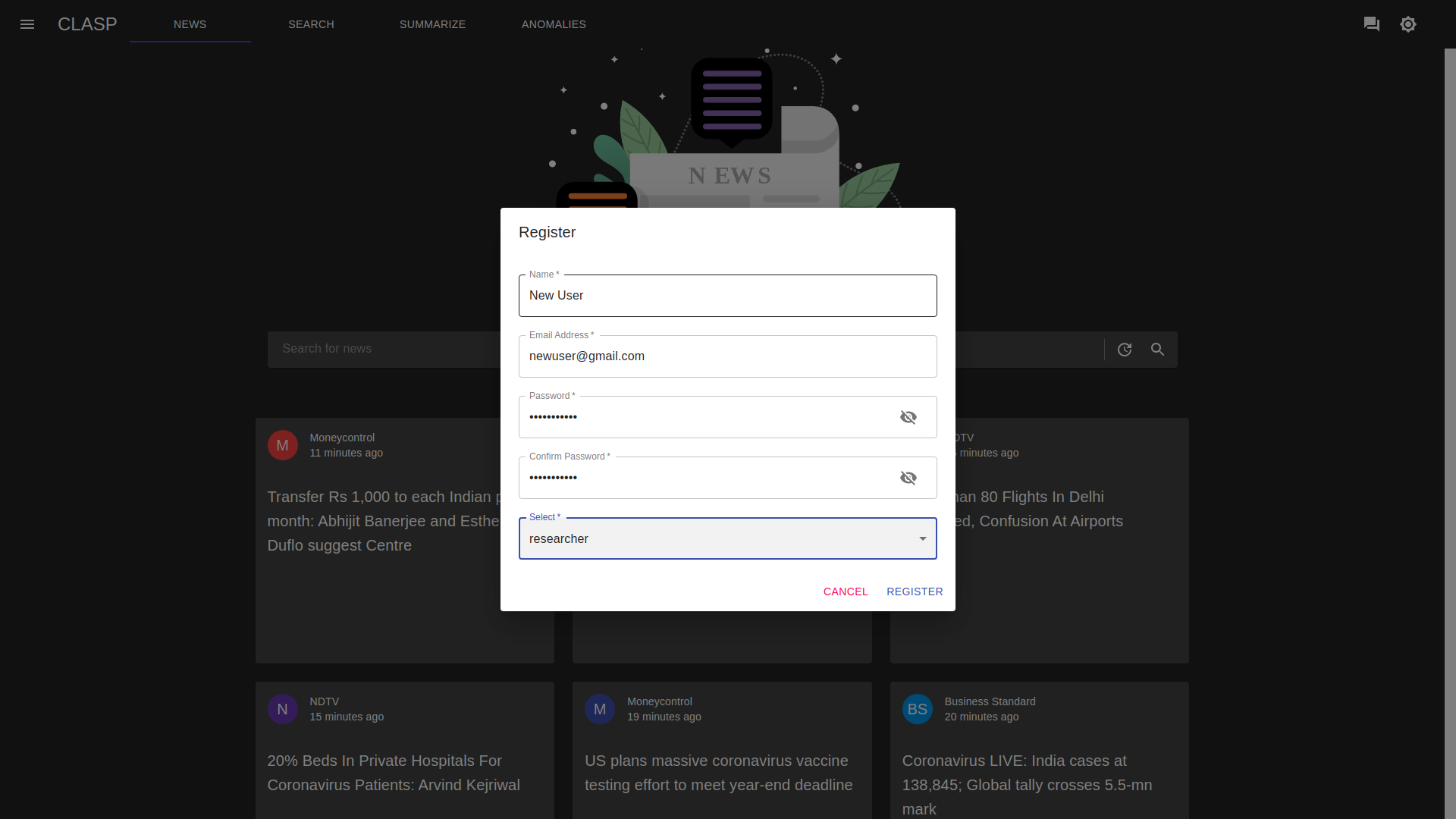Image resolution: width=1456 pixels, height=819 pixels.
Task: Click into the Name field
Action: pyautogui.click(x=726, y=296)
